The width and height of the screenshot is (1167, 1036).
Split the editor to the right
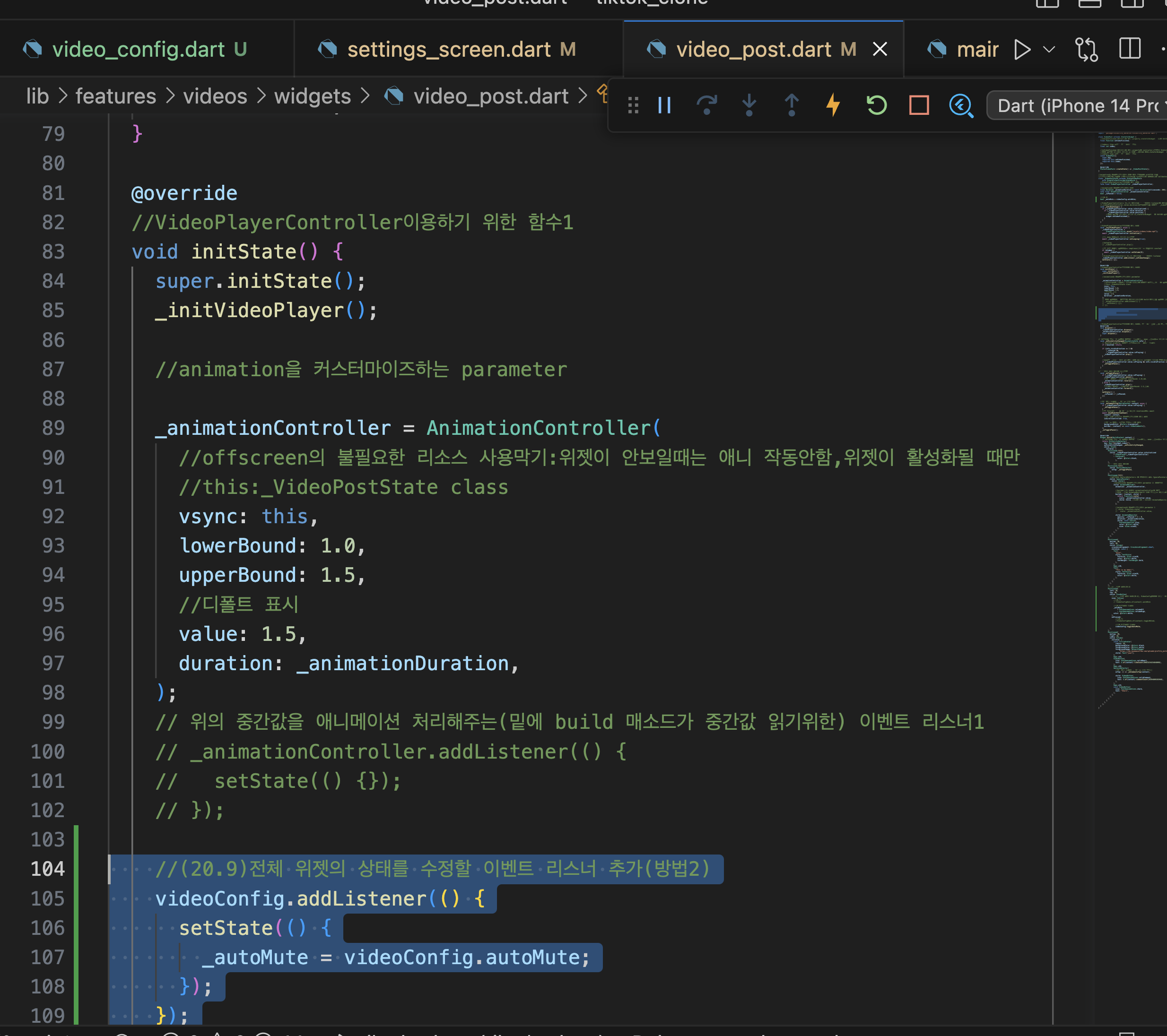[1129, 50]
